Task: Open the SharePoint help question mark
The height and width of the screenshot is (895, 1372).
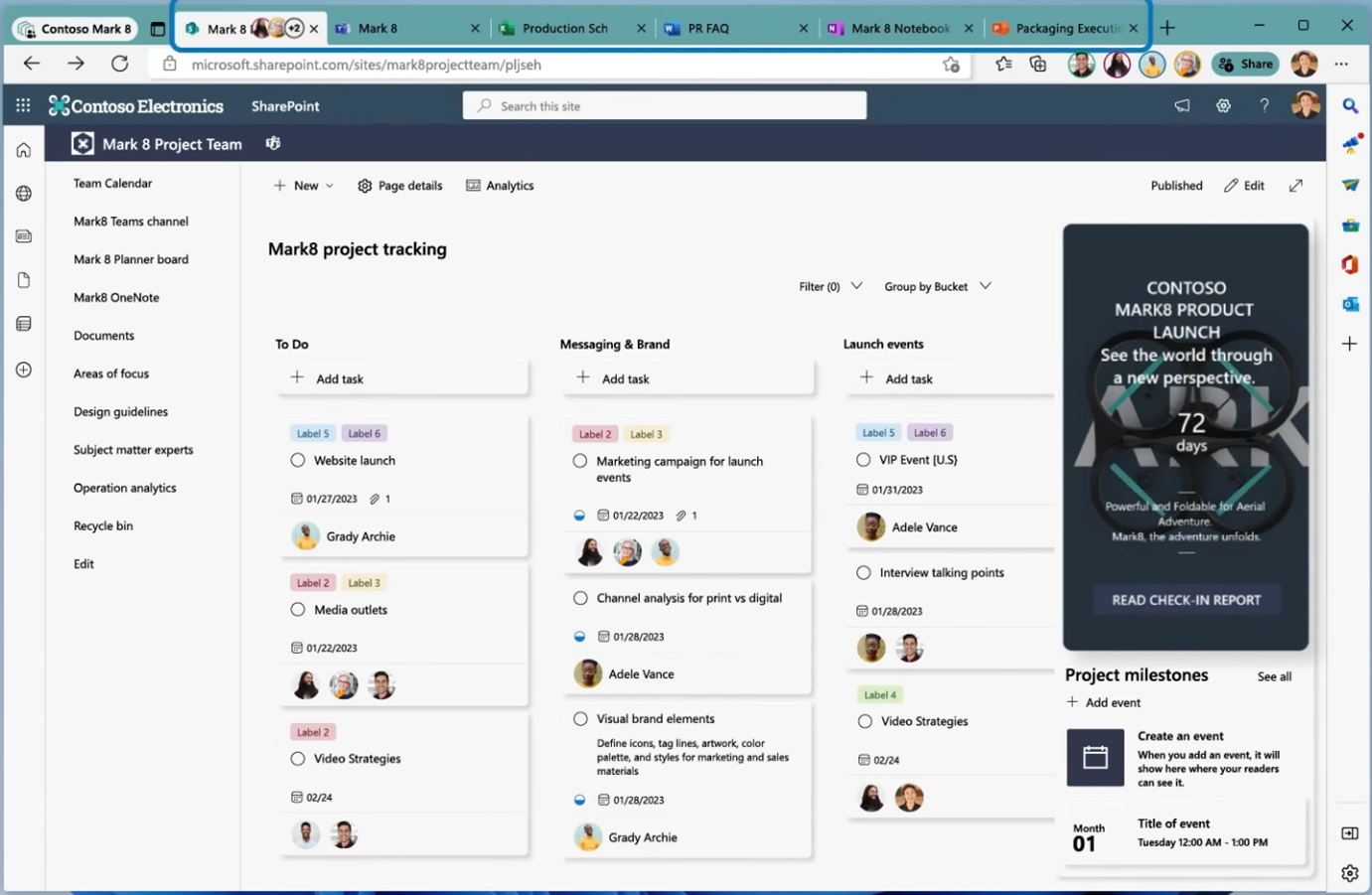Action: [1264, 105]
